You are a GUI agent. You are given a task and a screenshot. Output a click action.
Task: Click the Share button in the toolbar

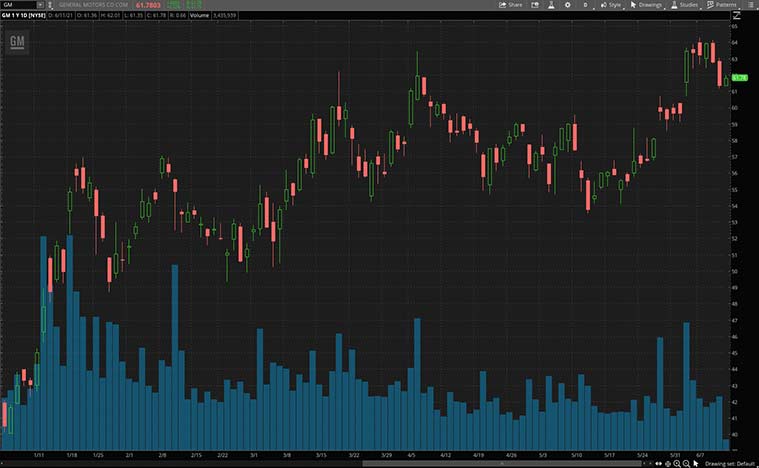pos(510,5)
